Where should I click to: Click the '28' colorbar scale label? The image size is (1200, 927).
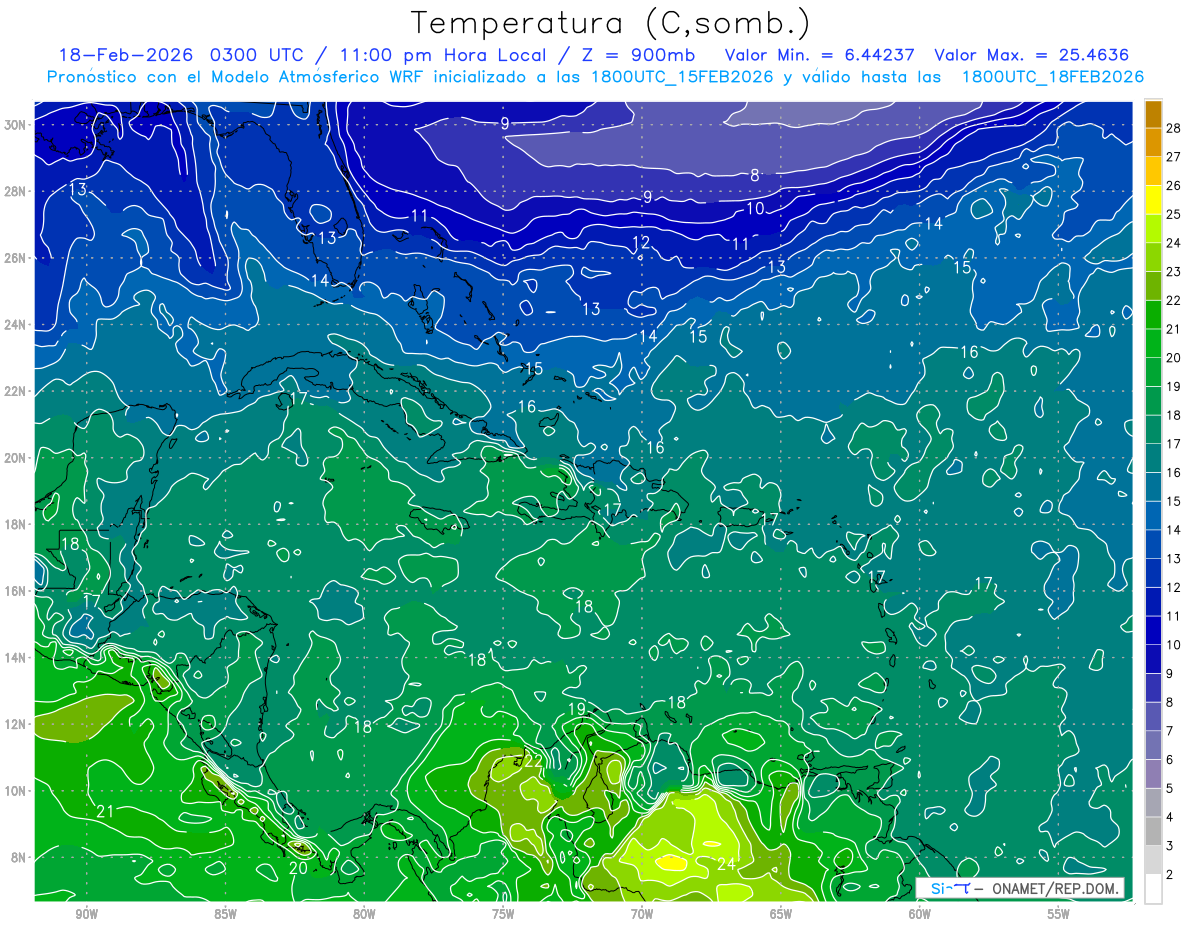pos(1174,128)
